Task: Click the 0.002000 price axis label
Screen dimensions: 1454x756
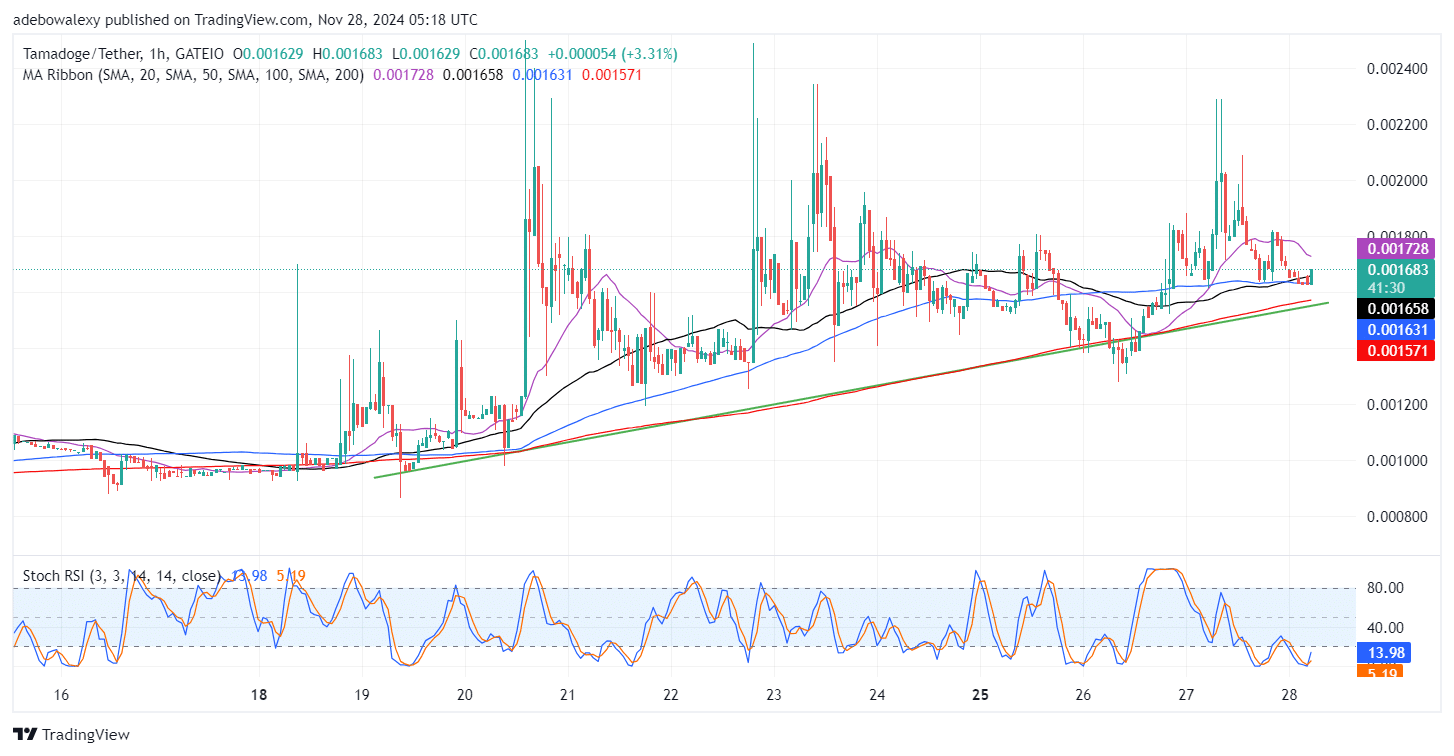Action: (x=1395, y=181)
